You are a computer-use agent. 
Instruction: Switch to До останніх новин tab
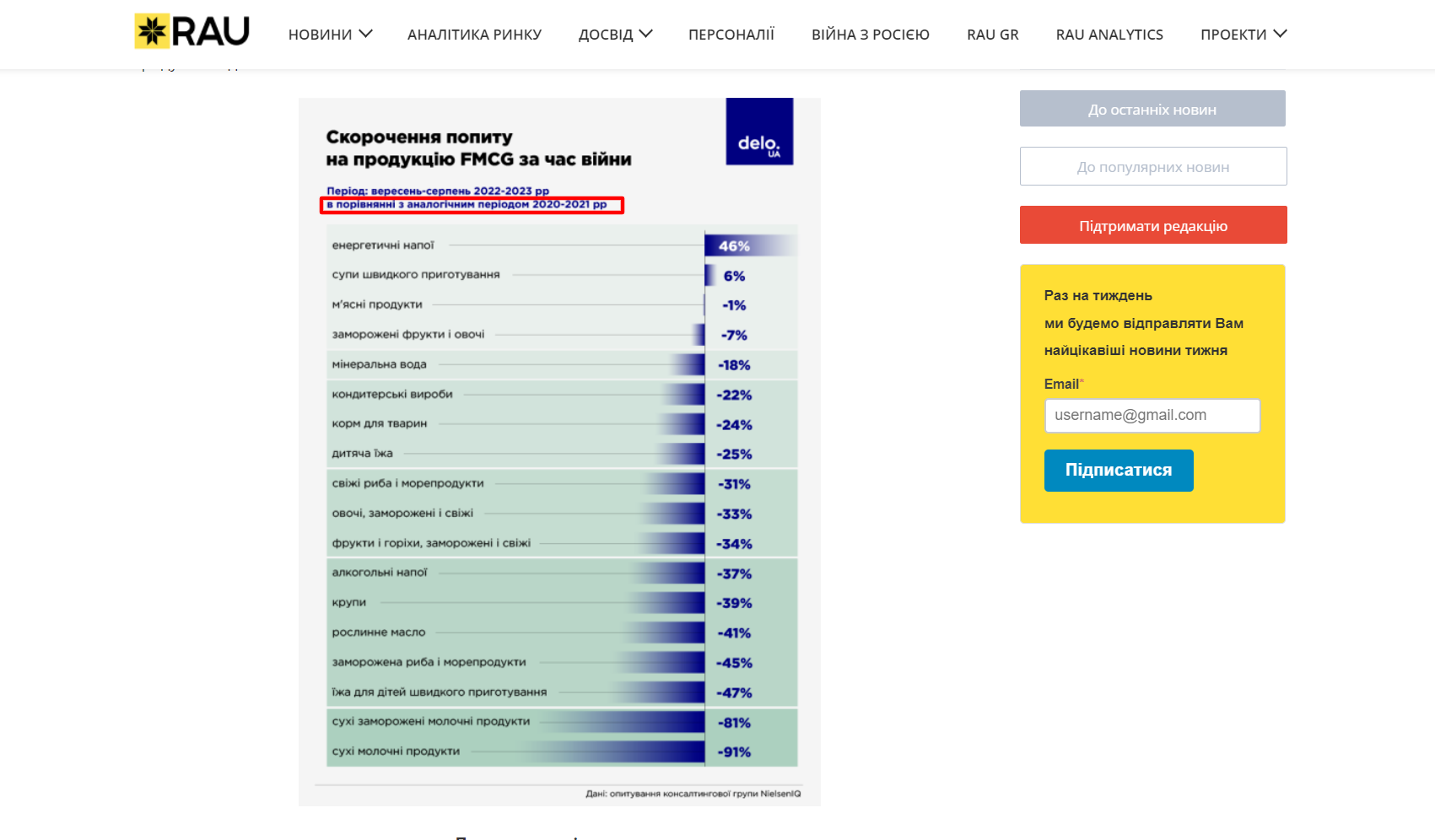tap(1152, 109)
